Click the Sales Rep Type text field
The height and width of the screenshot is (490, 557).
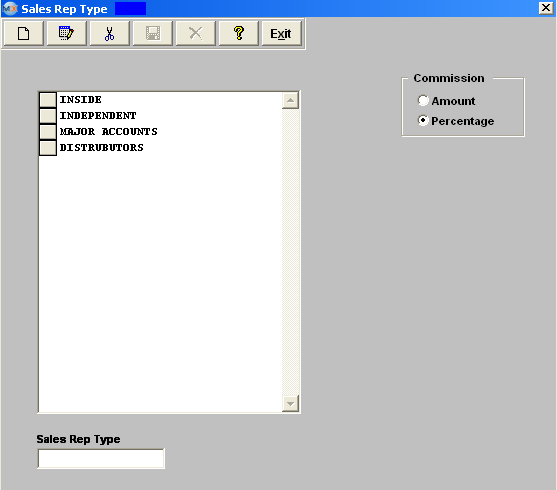101,459
